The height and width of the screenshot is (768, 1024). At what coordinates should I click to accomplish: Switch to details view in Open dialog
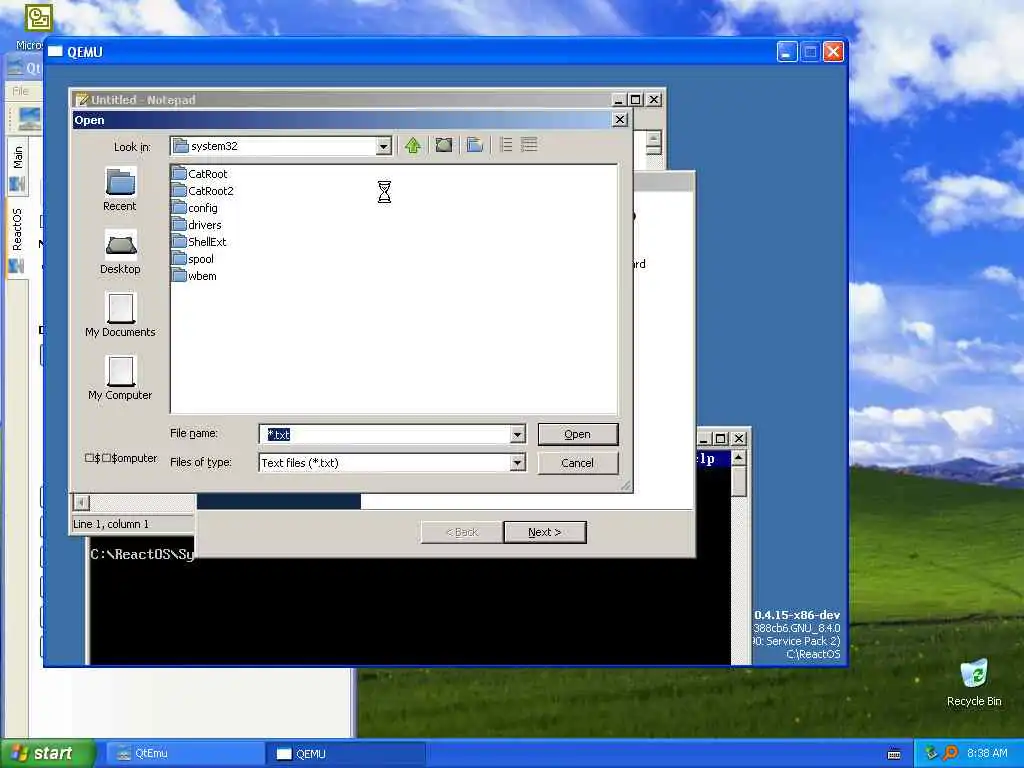(529, 145)
